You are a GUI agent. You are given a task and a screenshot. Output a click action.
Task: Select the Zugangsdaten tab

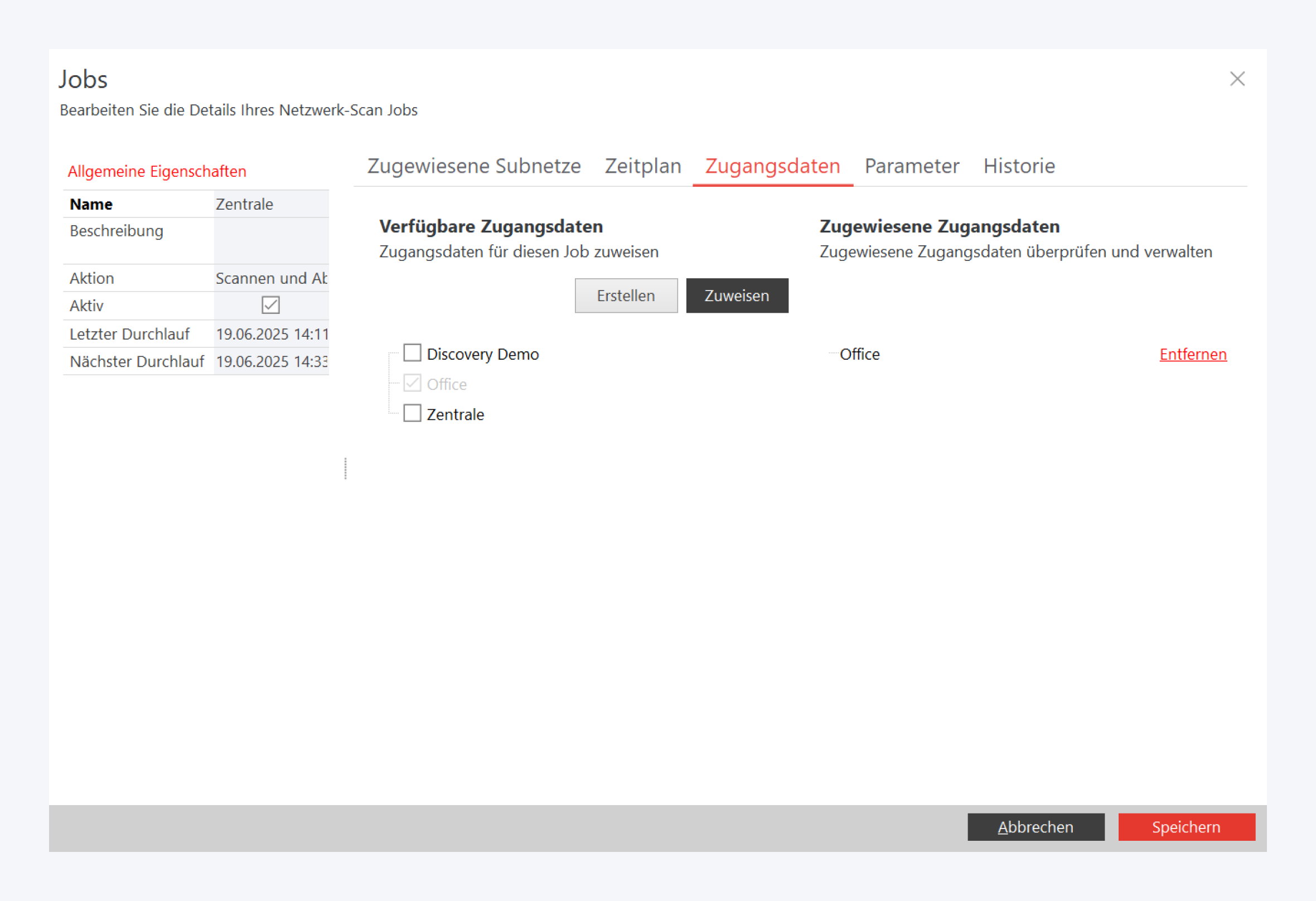coord(772,166)
